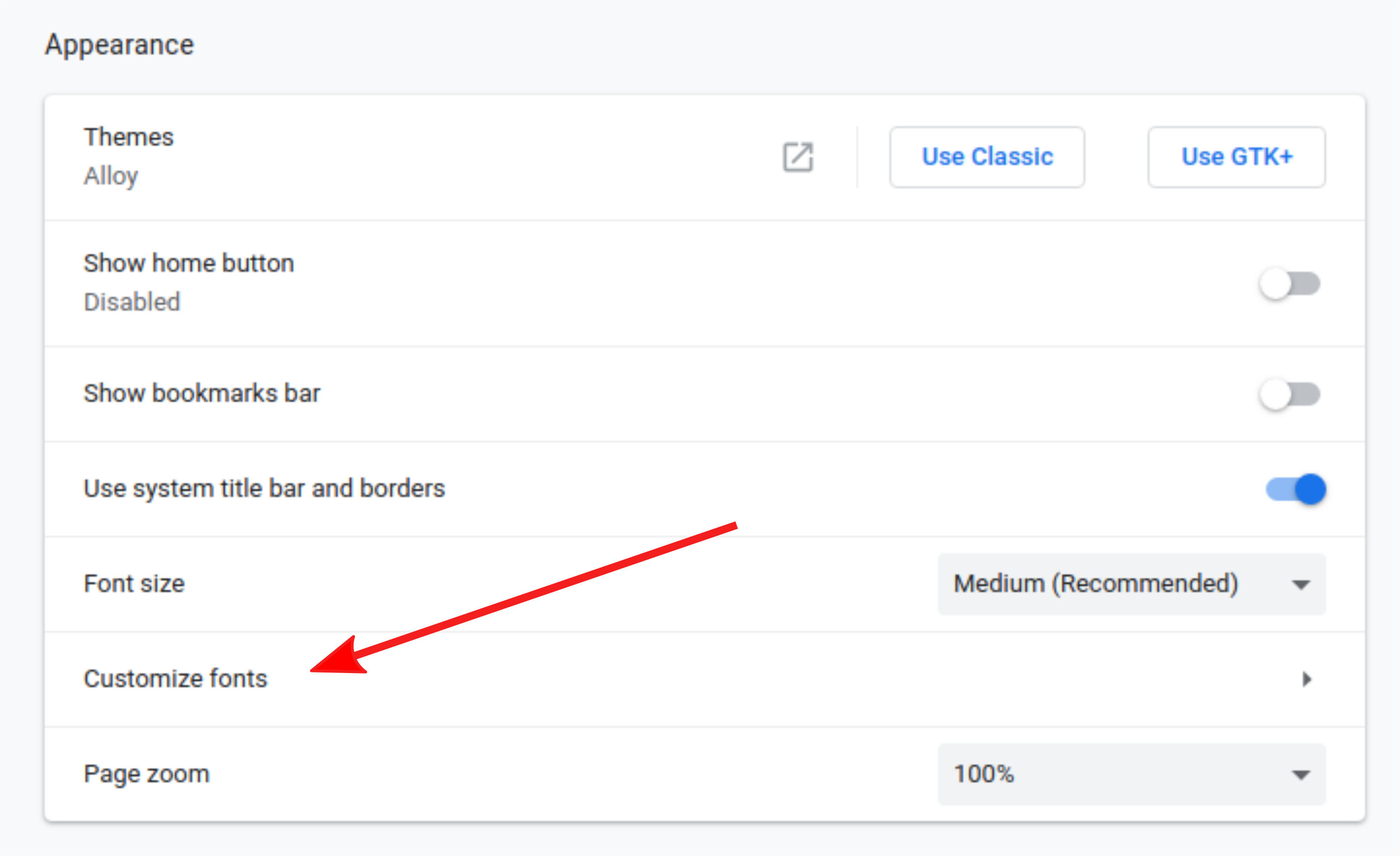Click the Use Classic button
This screenshot has height=856, width=1400.
(x=987, y=157)
